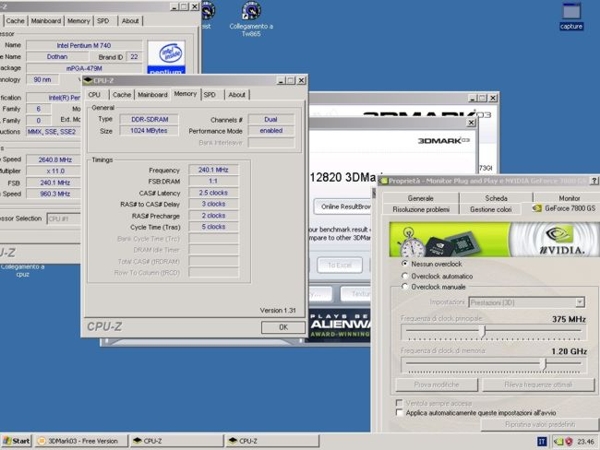The width and height of the screenshot is (600, 450).
Task: Open Memory tab in back CPU-Z window
Action: point(78,21)
